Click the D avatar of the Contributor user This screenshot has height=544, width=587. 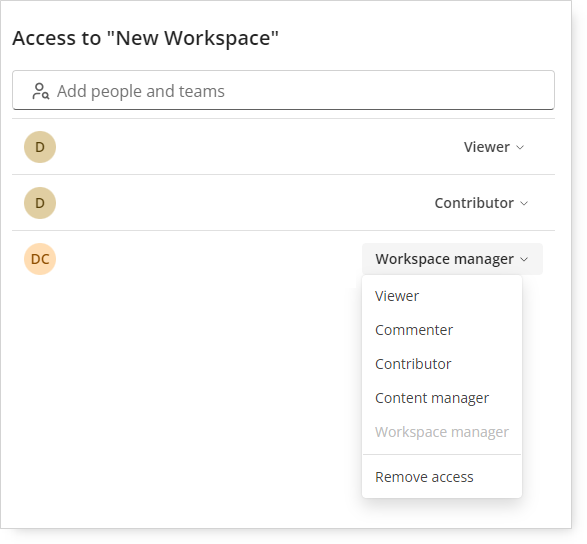[x=40, y=203]
